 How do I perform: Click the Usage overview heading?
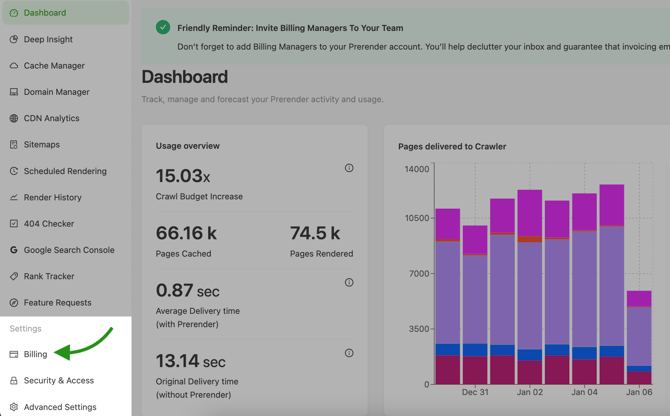pos(188,146)
